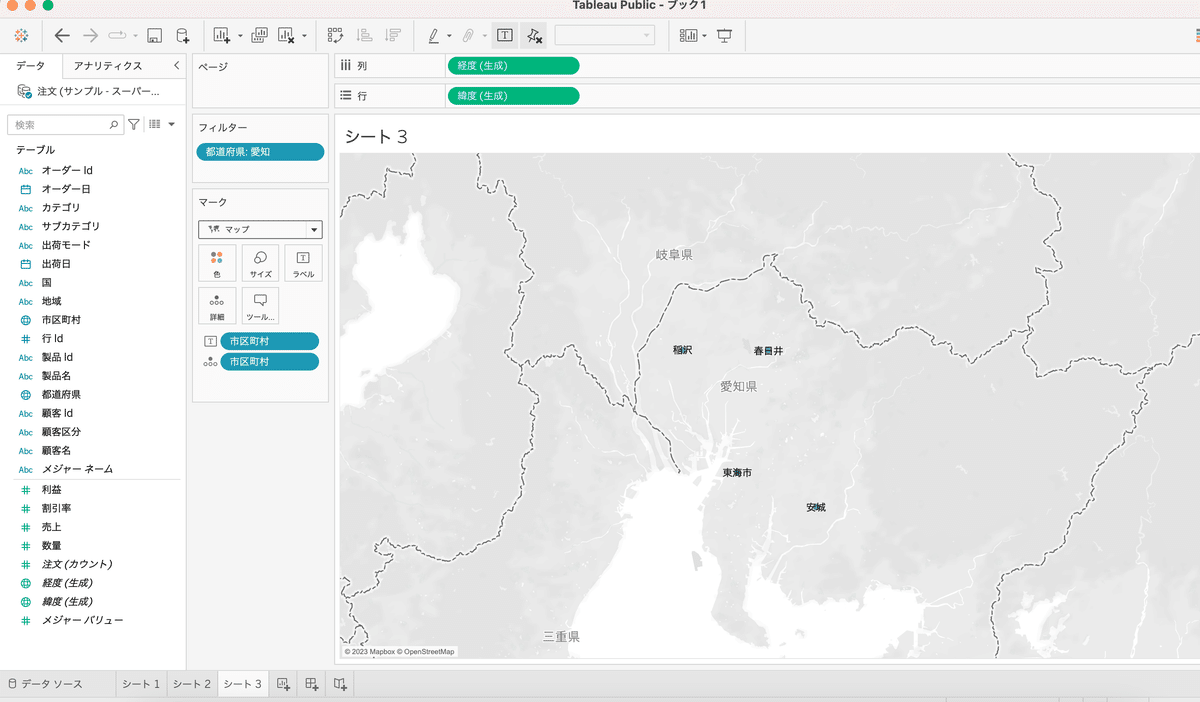The width and height of the screenshot is (1200, 702).
Task: Toggle the fix axes pin icon
Action: (x=534, y=36)
